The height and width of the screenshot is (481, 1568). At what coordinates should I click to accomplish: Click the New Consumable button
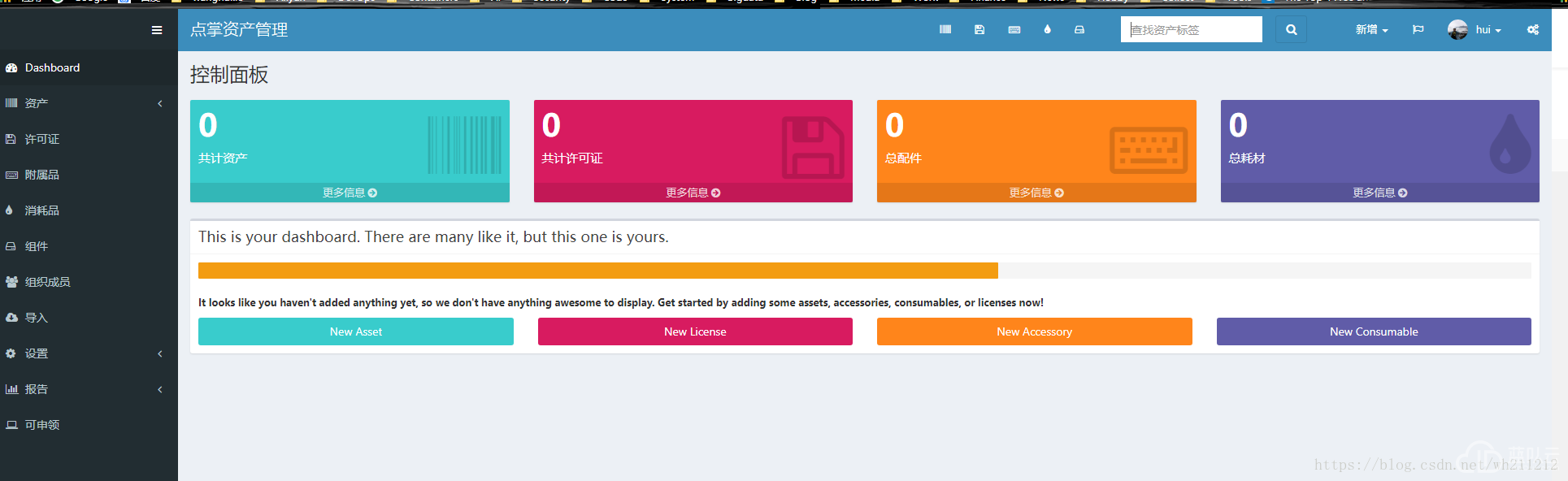1374,331
